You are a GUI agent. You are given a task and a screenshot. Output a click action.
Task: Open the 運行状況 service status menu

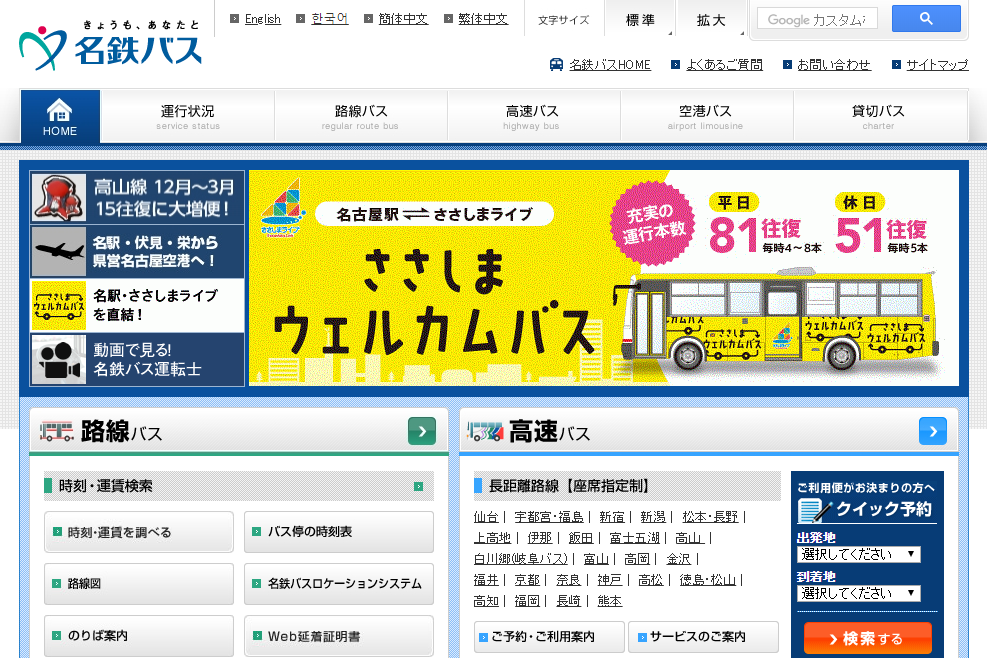(x=188, y=116)
